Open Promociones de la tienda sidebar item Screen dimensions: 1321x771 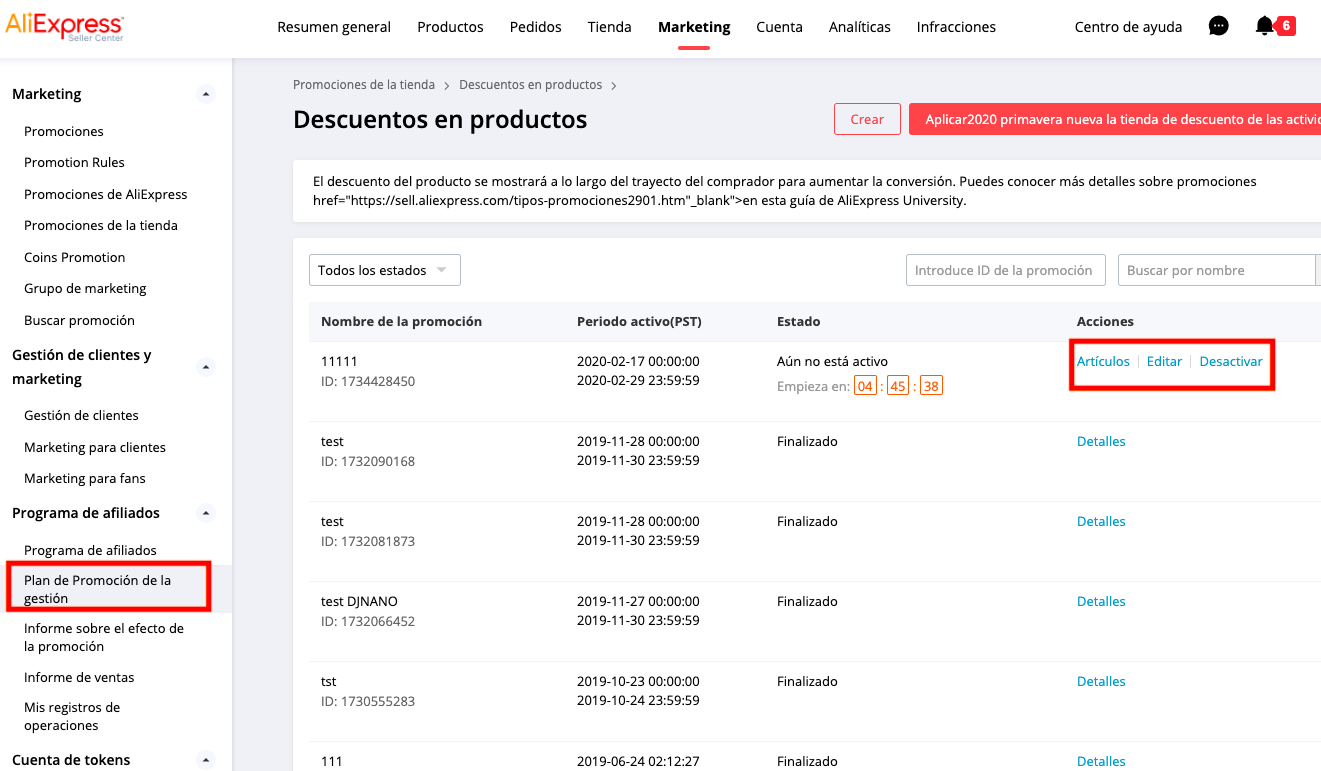[x=101, y=225]
